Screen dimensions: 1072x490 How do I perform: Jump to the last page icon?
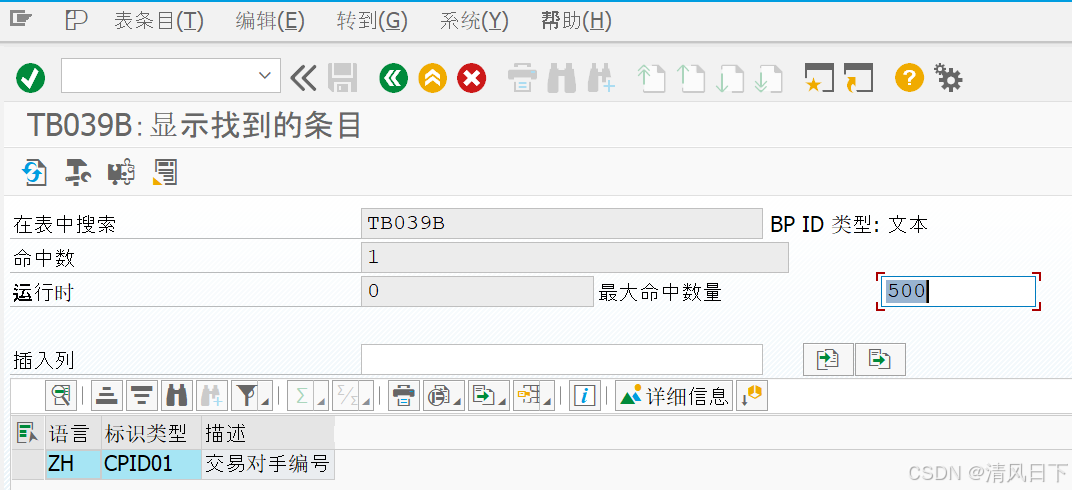[768, 78]
